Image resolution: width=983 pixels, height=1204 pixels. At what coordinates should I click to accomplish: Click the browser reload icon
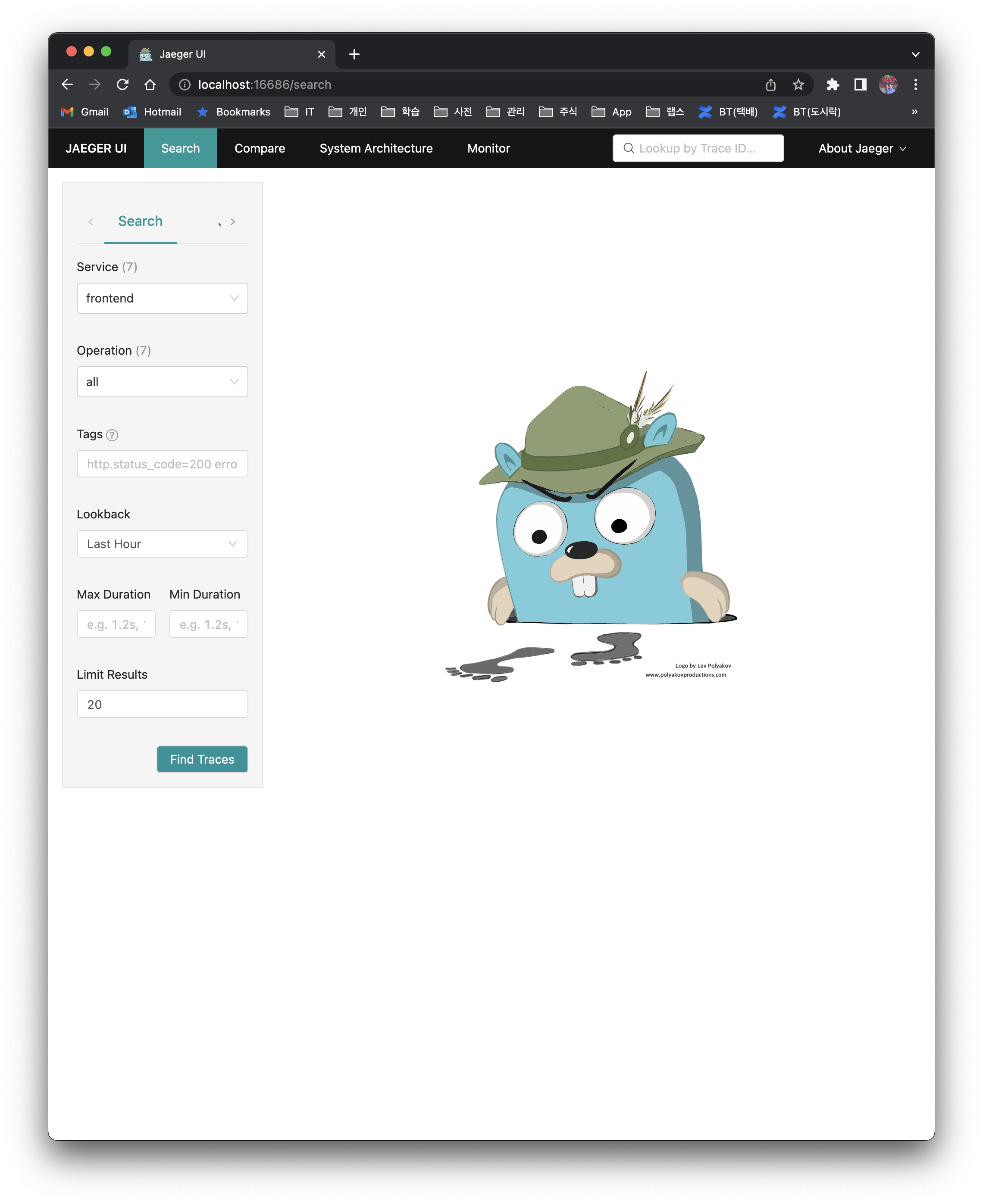122,84
